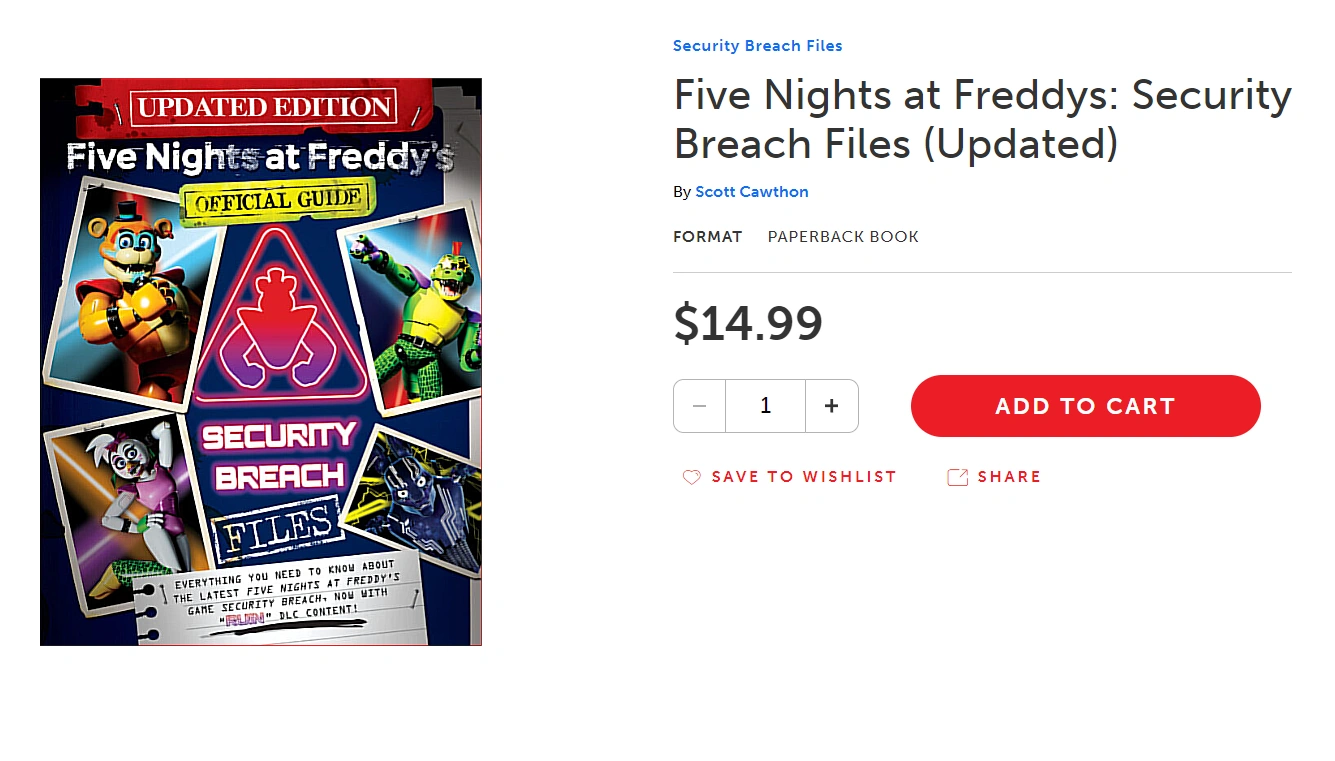Click the FORMAT label
The image size is (1335, 761).
708,237
